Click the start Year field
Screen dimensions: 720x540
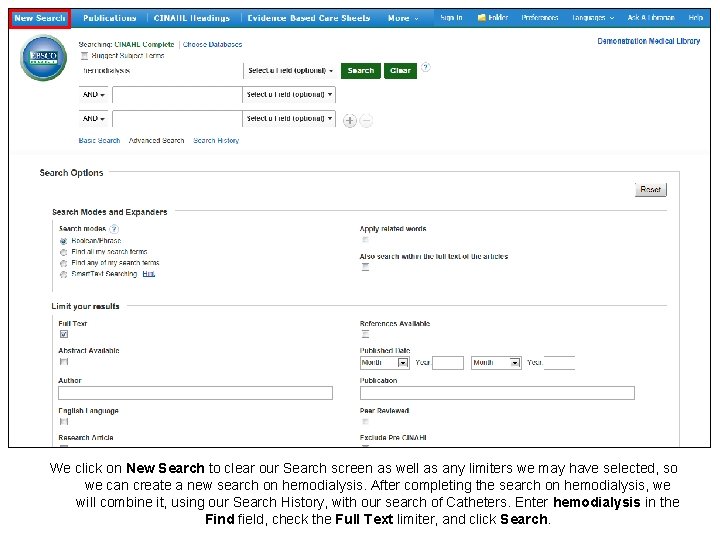click(448, 363)
